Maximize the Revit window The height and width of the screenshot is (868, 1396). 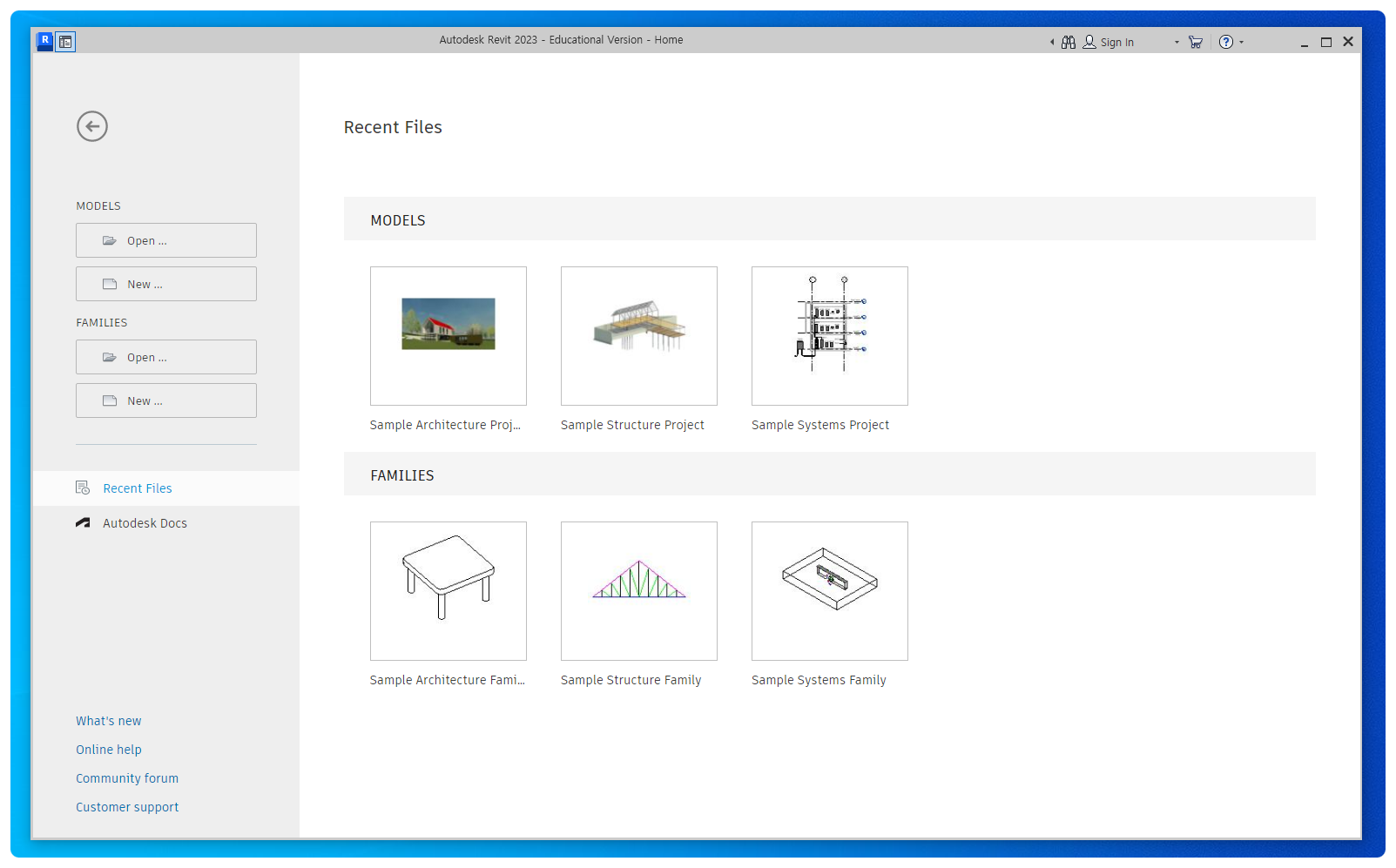pyautogui.click(x=1326, y=42)
